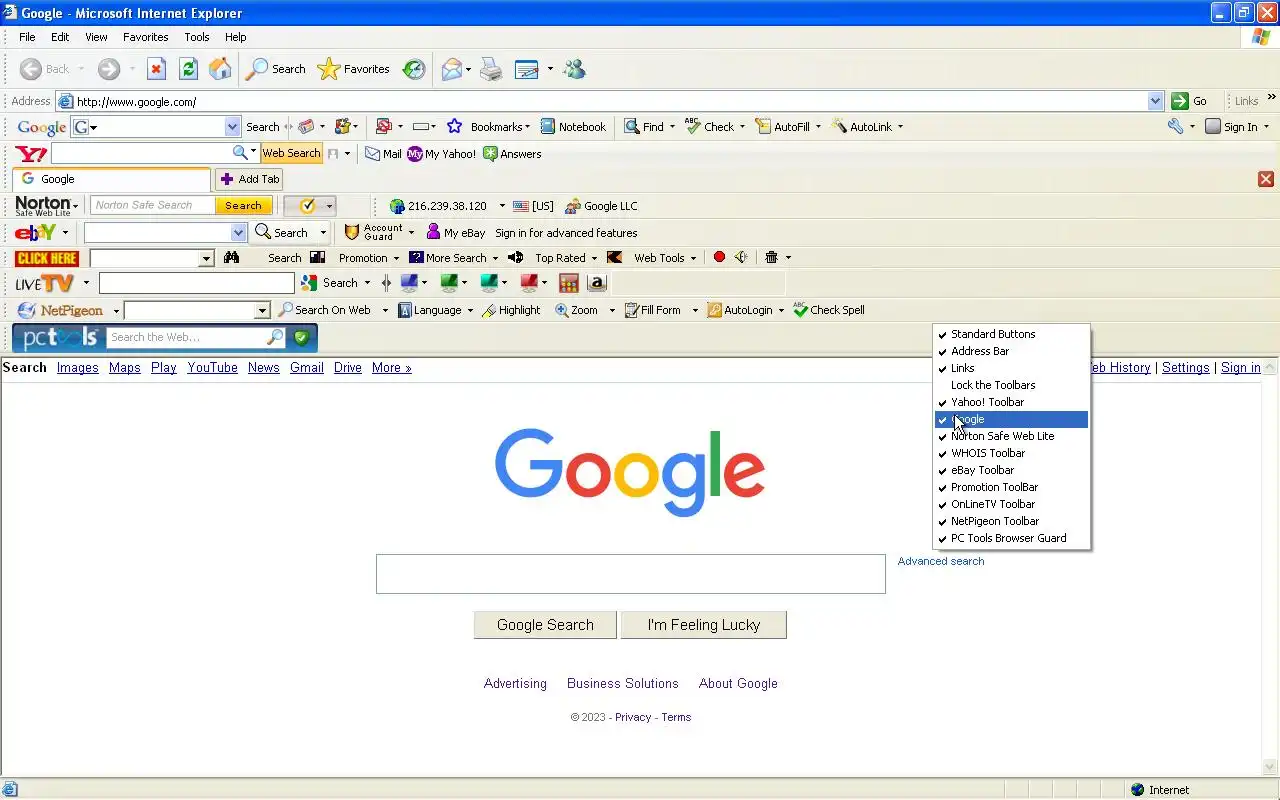Select the Google tab in the tab bar

click(x=111, y=179)
